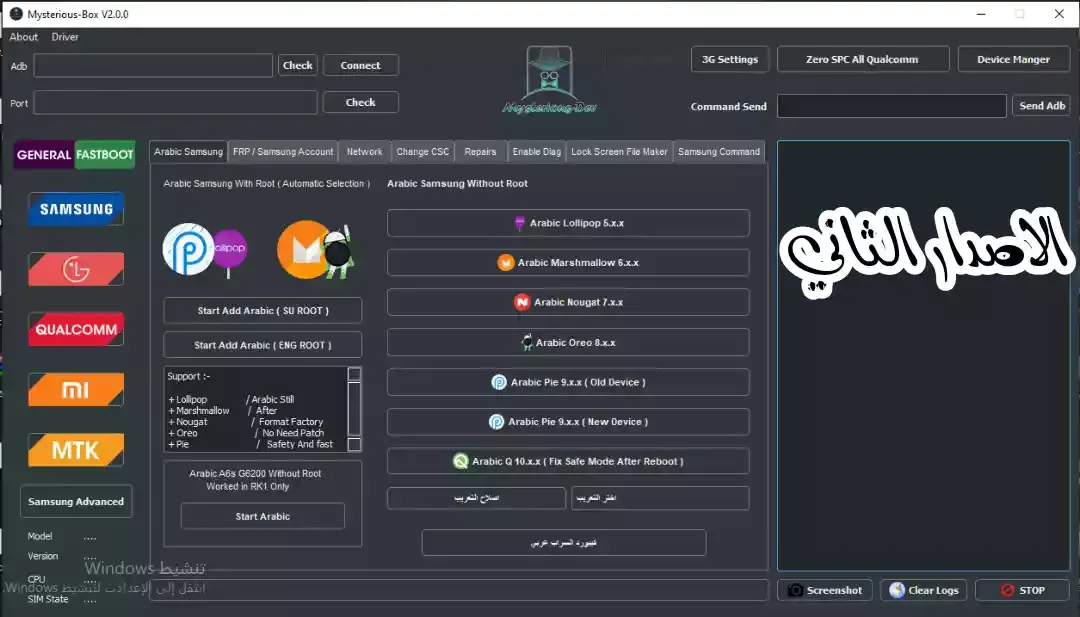Open the Qualcomm brand section
The image size is (1080, 617).
(x=76, y=329)
